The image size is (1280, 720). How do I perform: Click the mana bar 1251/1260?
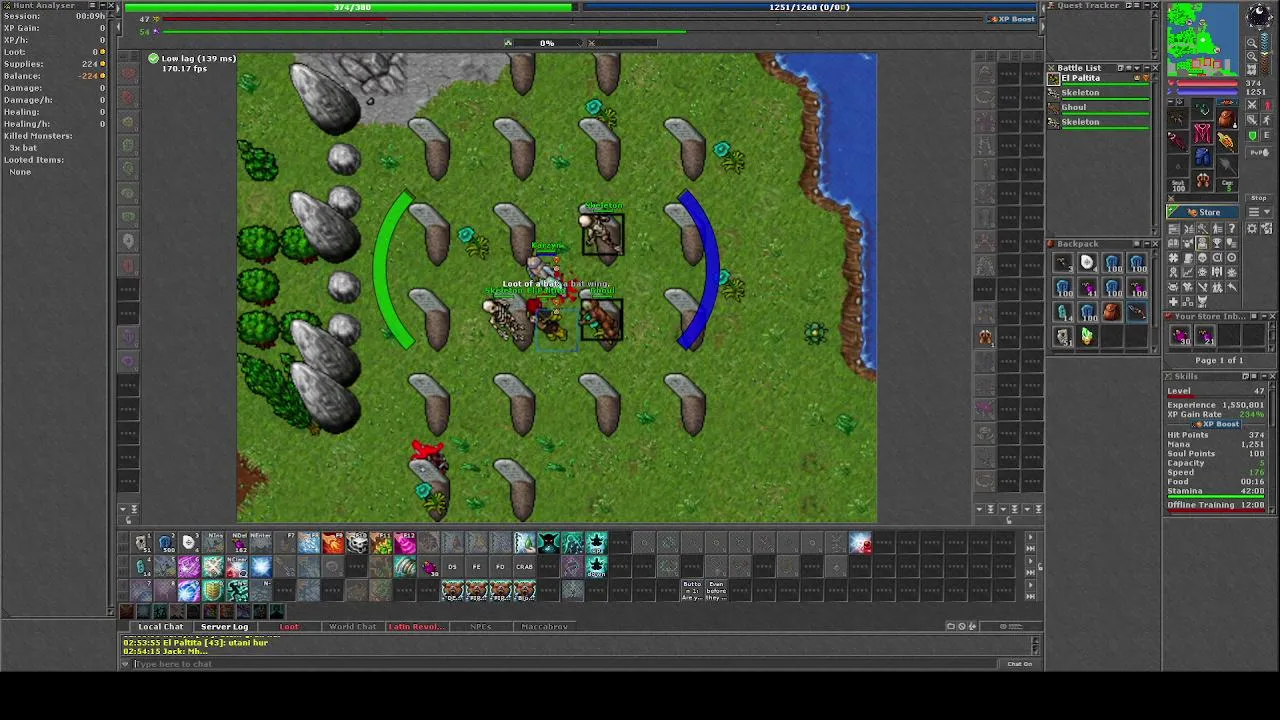tap(810, 7)
